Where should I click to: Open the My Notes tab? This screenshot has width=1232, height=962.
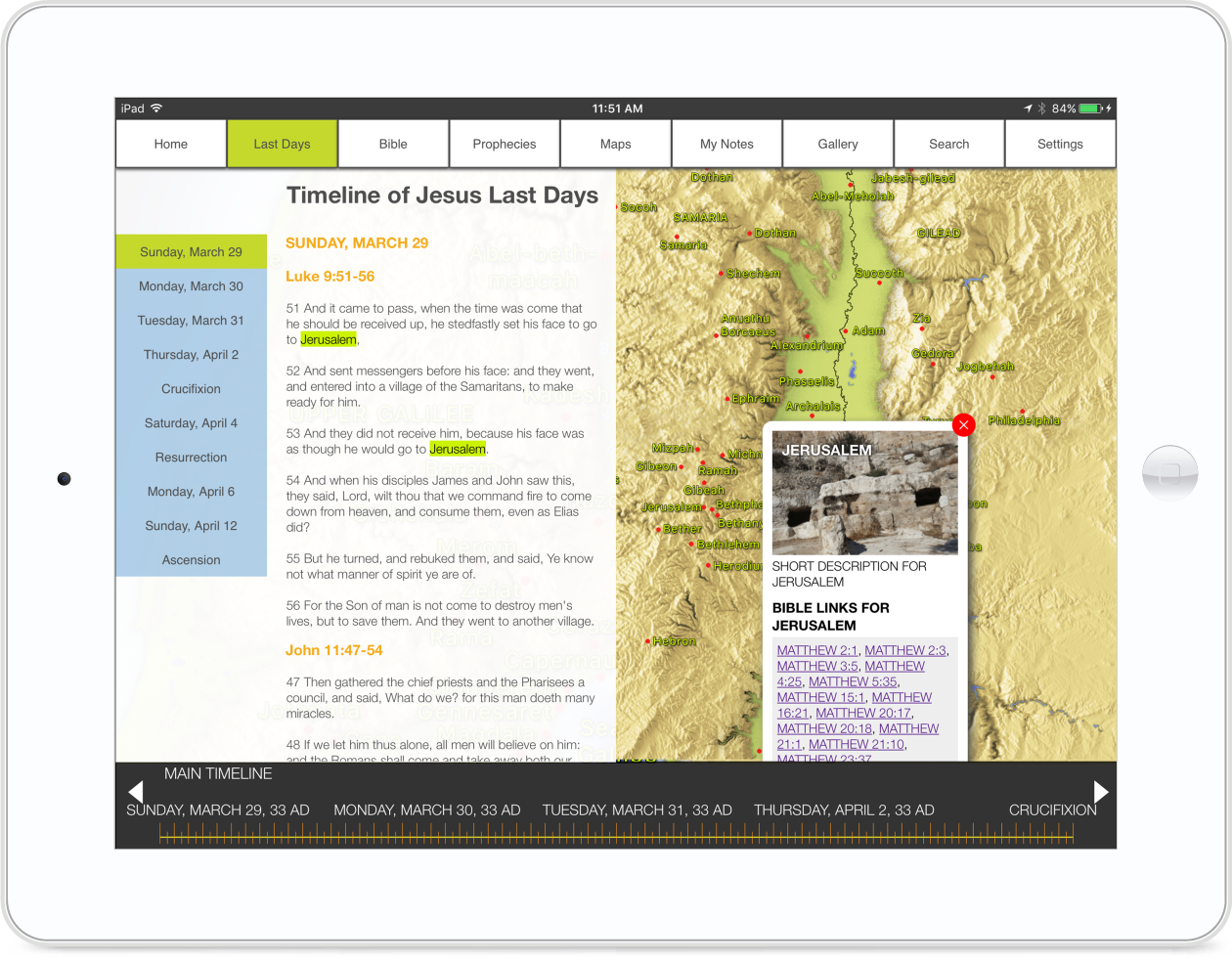(726, 144)
